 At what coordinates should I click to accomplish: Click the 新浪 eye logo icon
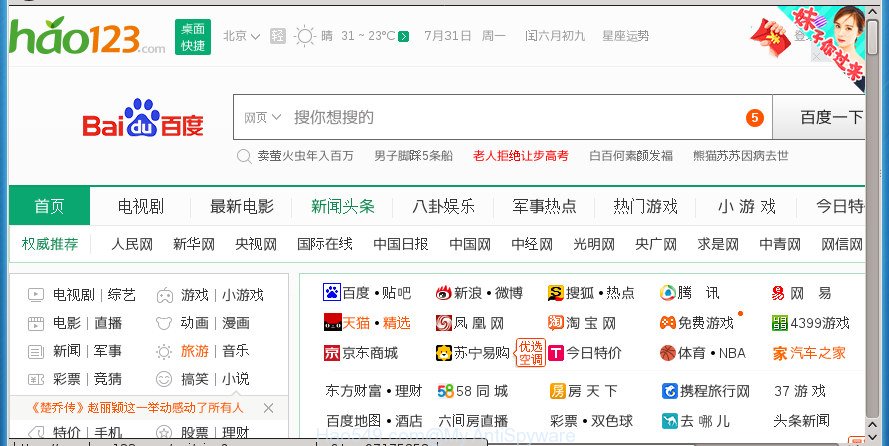[x=443, y=293]
